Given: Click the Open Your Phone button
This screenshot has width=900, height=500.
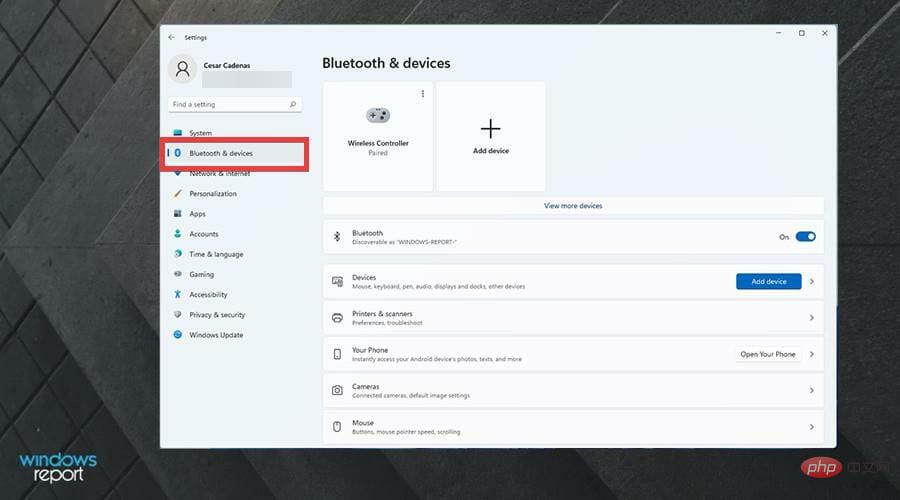Looking at the screenshot, I should tap(768, 354).
